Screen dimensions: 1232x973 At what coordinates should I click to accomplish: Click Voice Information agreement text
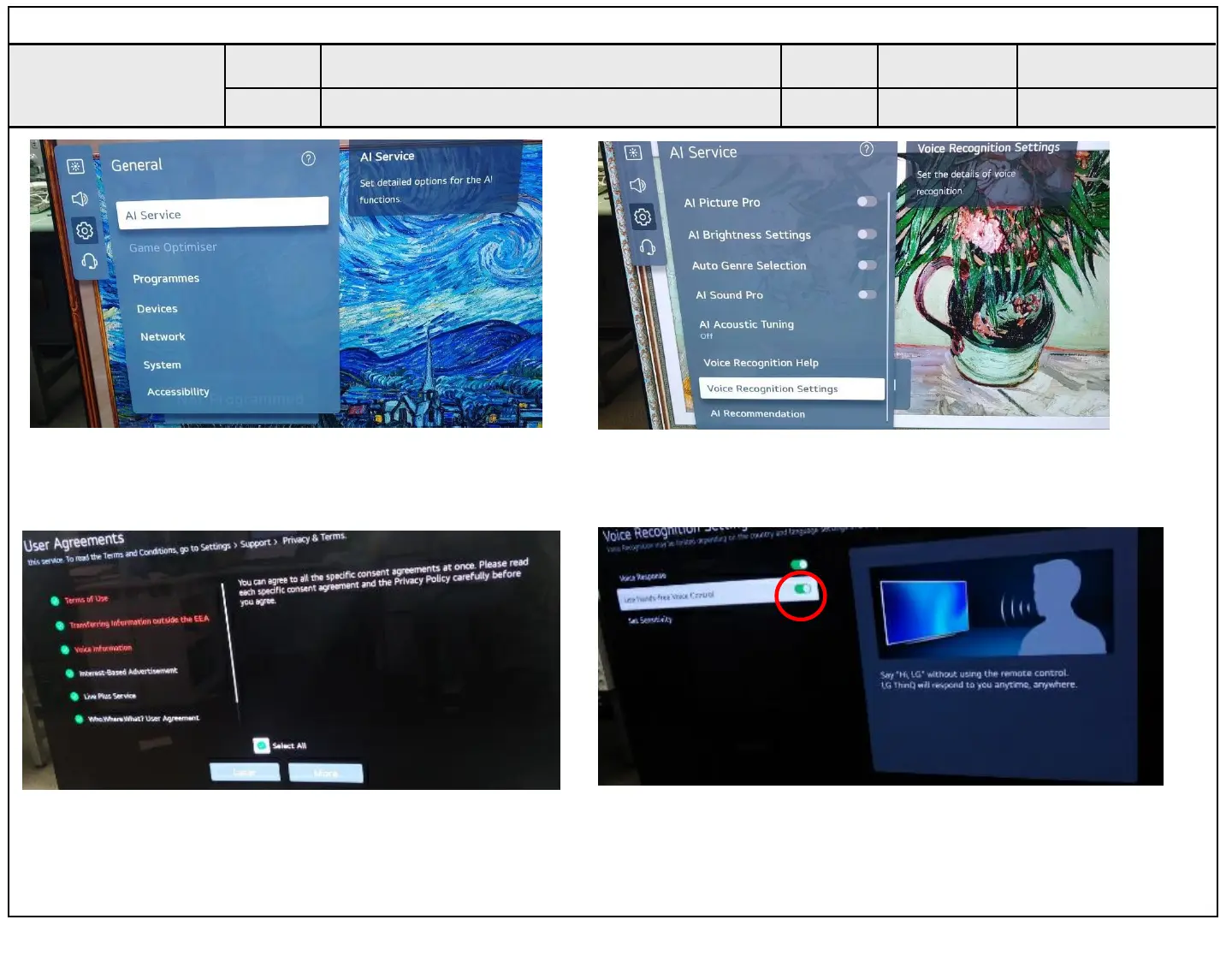[103, 649]
